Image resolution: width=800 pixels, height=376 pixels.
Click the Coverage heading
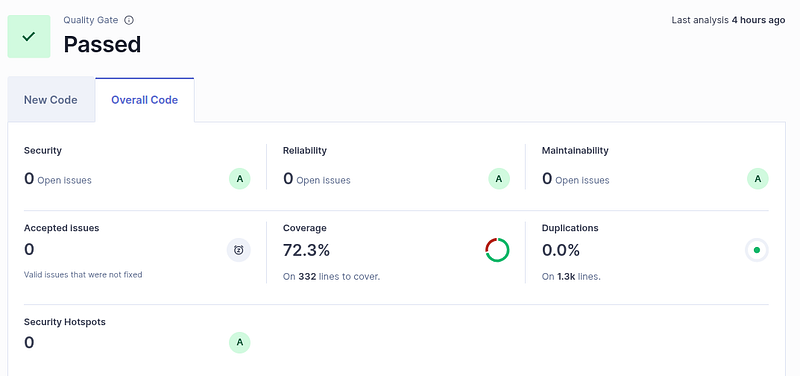(305, 228)
